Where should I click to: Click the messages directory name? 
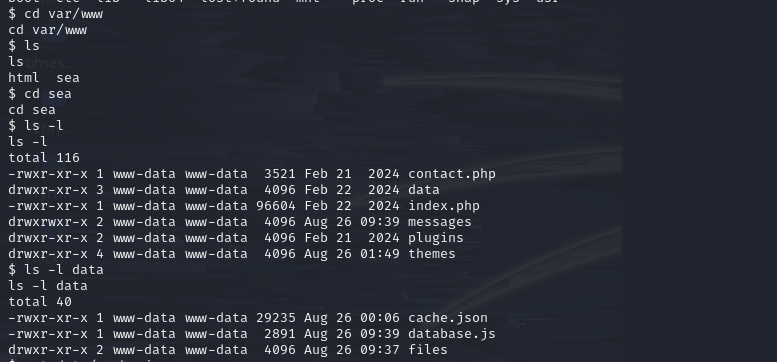440,222
